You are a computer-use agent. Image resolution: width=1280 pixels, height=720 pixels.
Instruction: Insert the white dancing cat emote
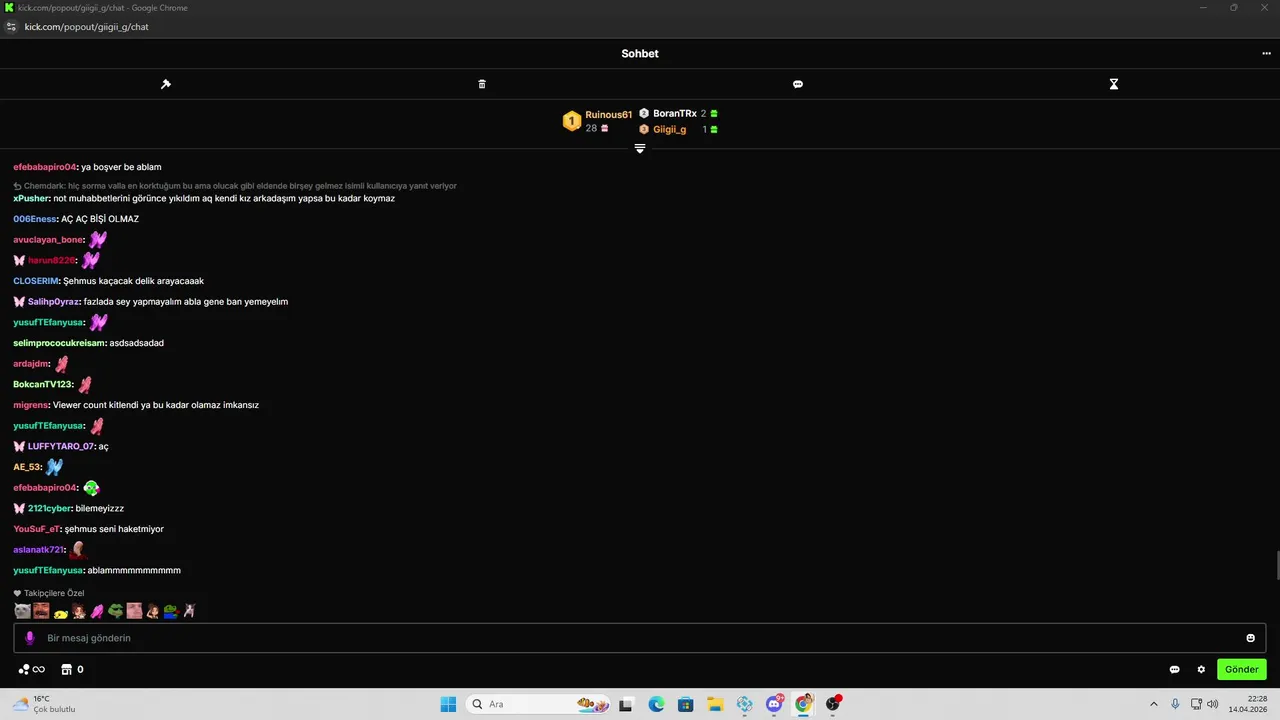(x=190, y=611)
